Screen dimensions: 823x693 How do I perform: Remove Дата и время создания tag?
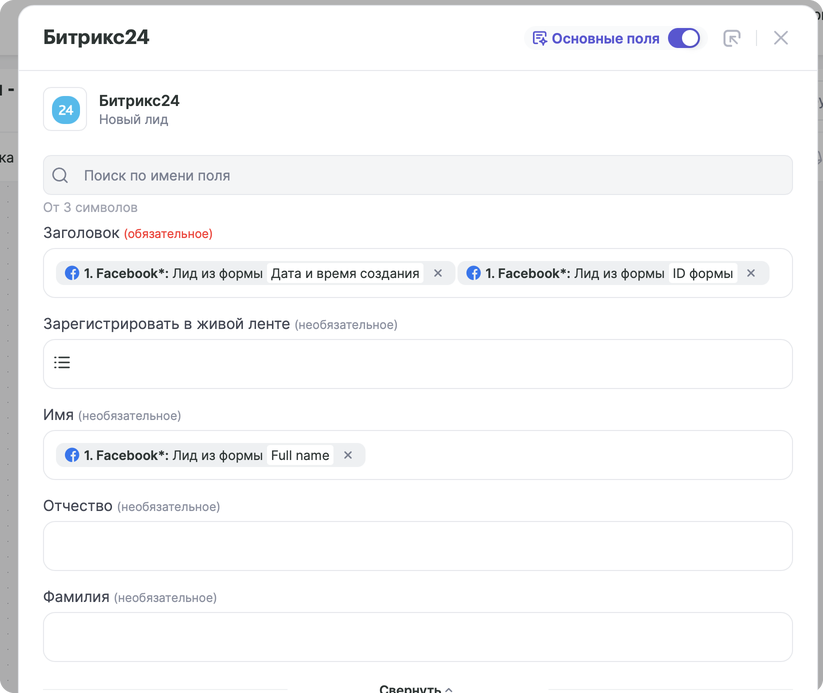[x=438, y=273]
